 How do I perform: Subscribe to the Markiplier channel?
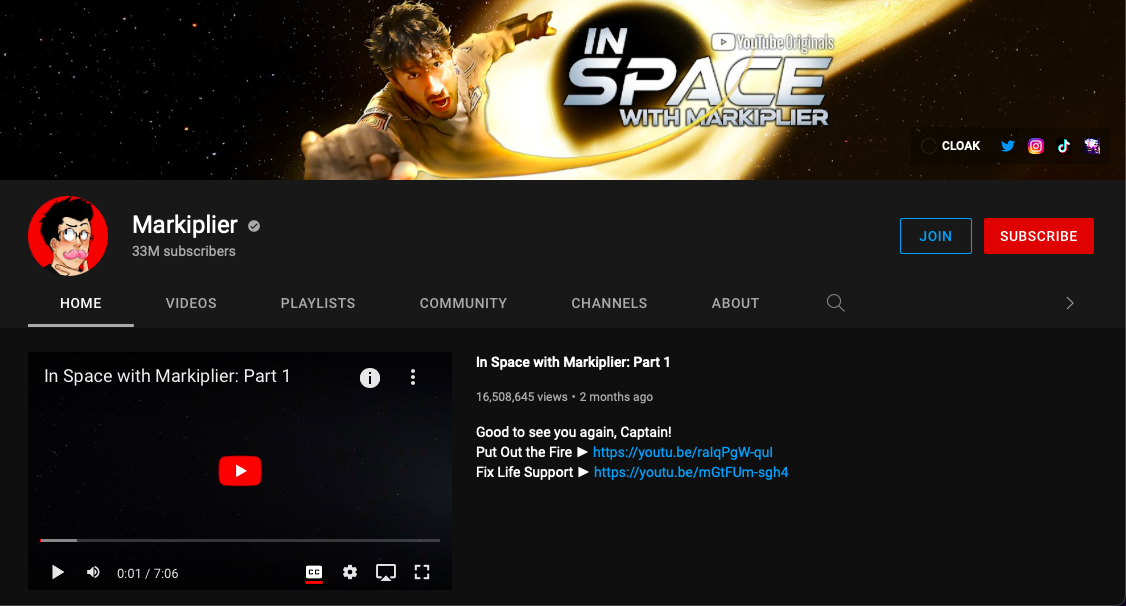1038,236
